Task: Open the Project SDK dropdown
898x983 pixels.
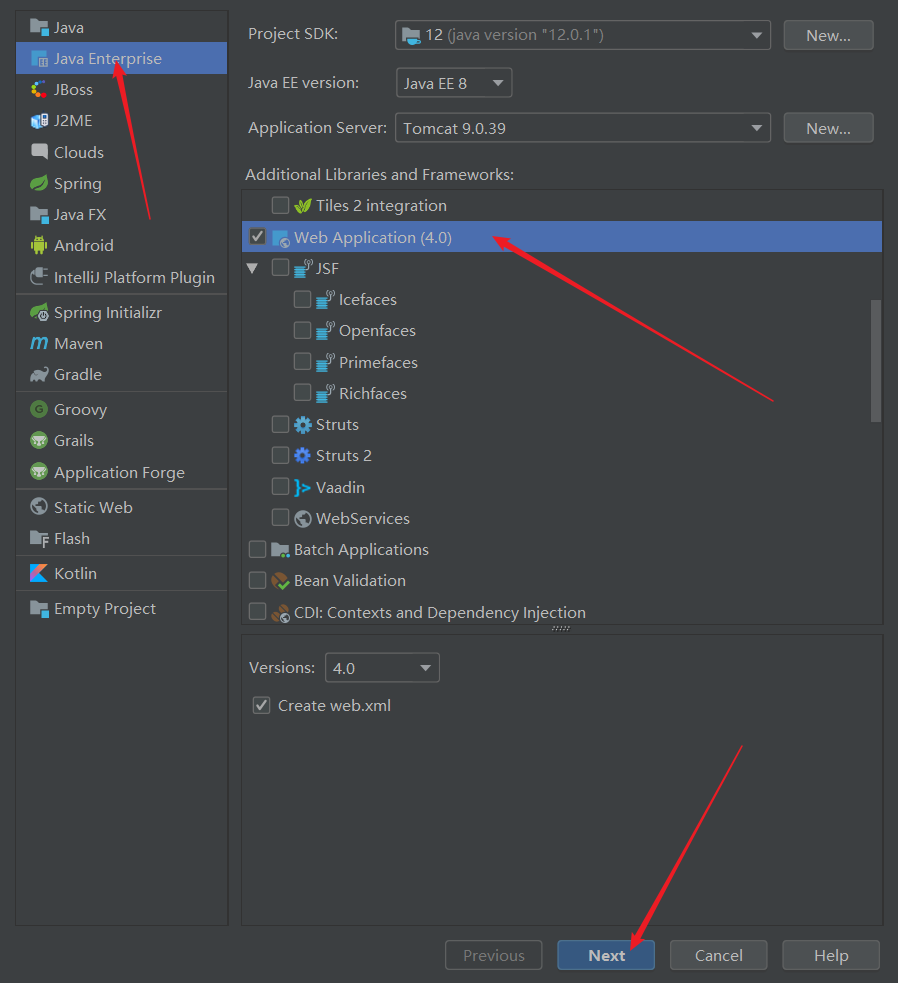Action: [583, 35]
